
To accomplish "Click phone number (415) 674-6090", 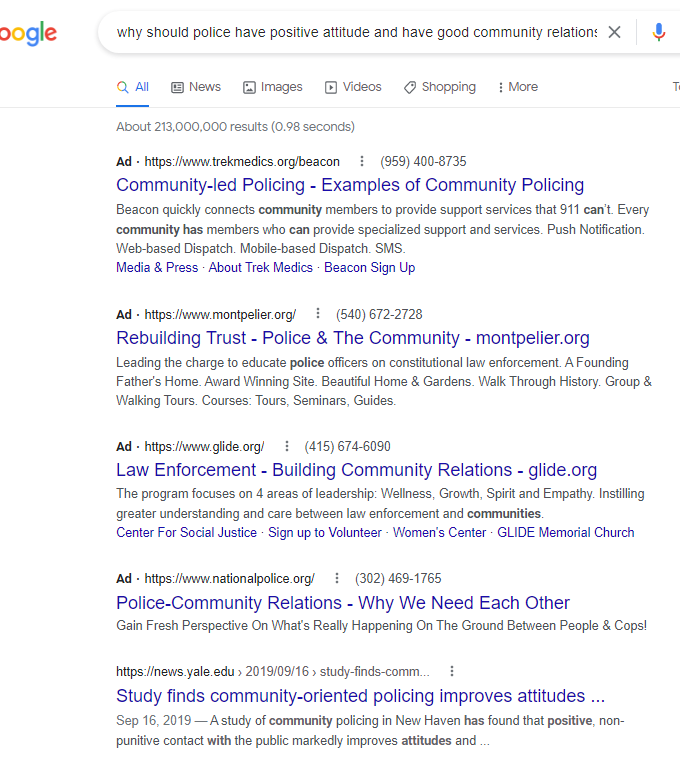I will [347, 446].
